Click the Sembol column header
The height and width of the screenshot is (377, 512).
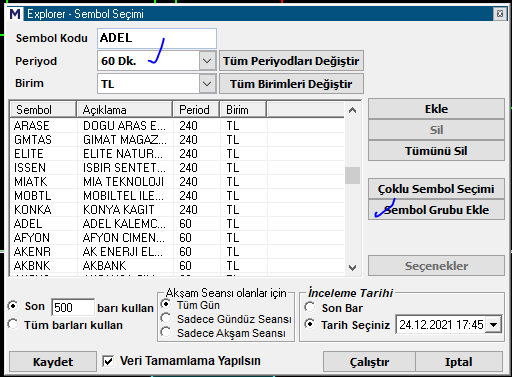(x=43, y=110)
